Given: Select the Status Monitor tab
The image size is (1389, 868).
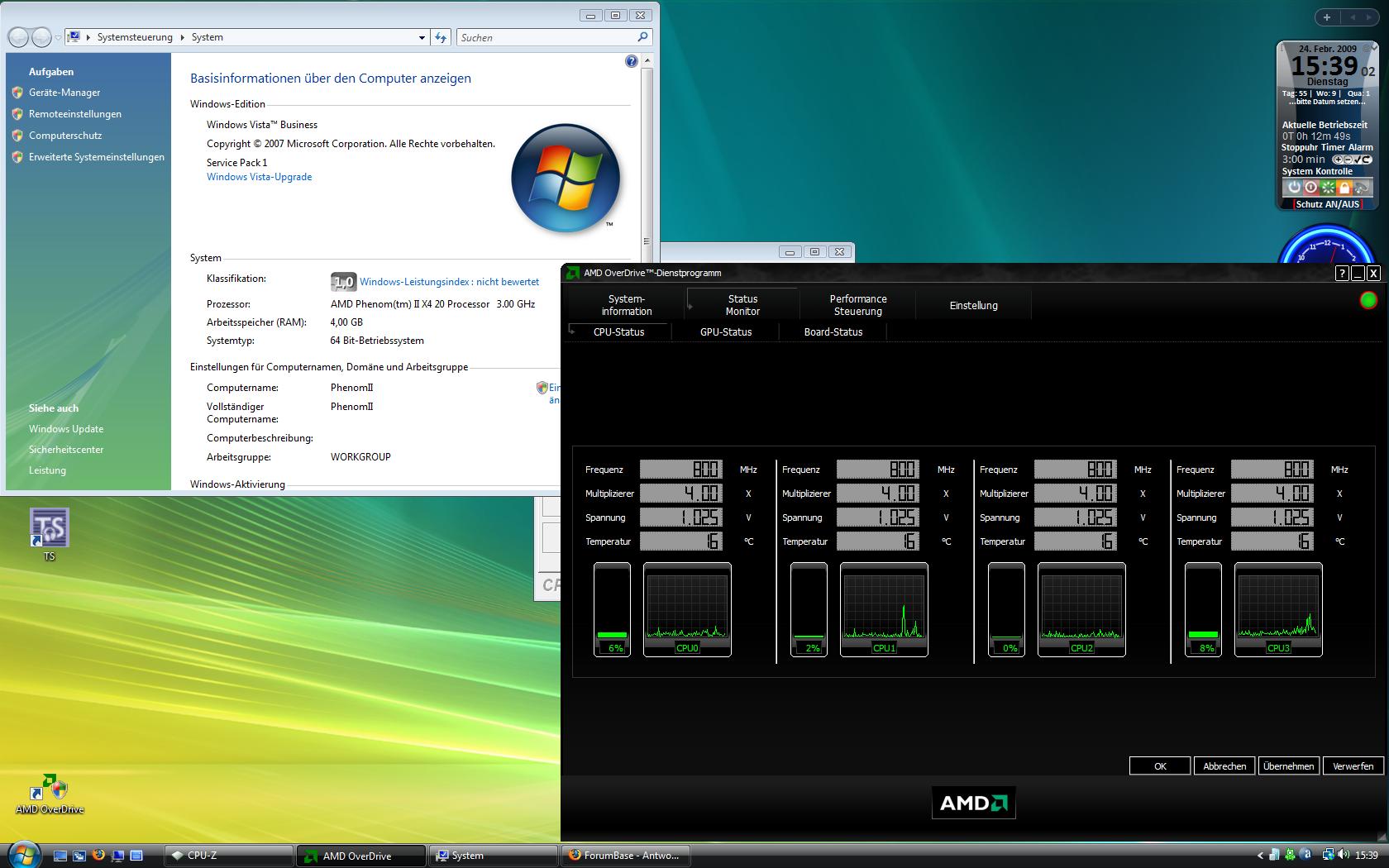Looking at the screenshot, I should tap(742, 305).
